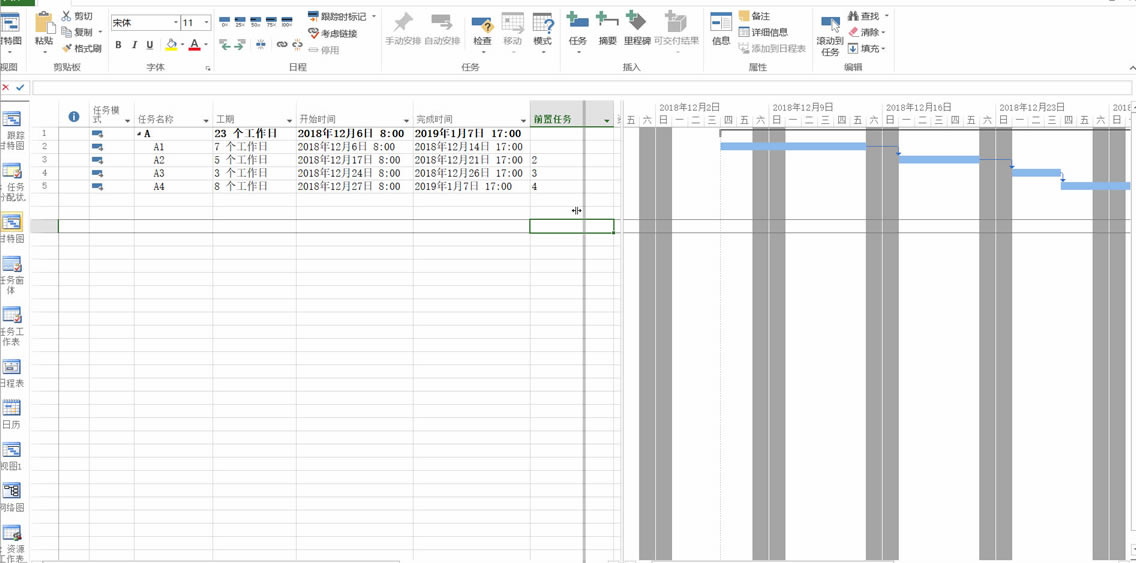
Task: Select the 日程表 view in sidebar
Action: click(12, 373)
